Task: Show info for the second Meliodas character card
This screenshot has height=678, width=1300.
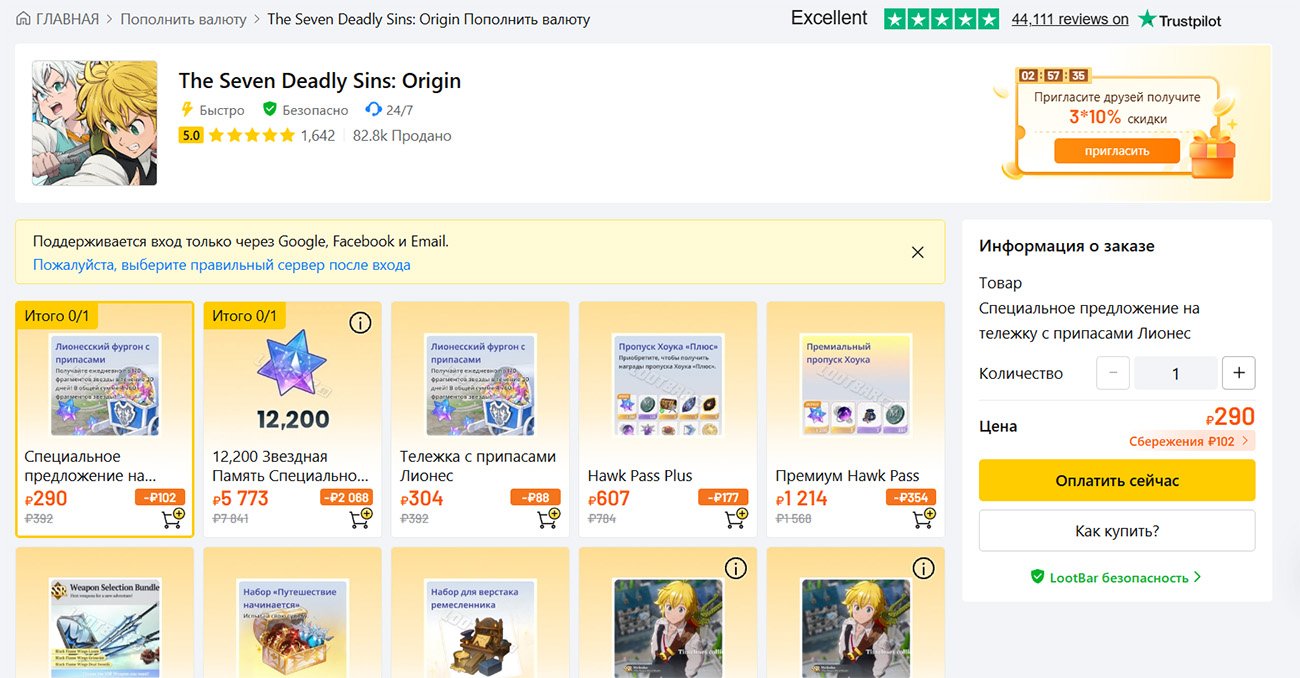Action: [924, 568]
